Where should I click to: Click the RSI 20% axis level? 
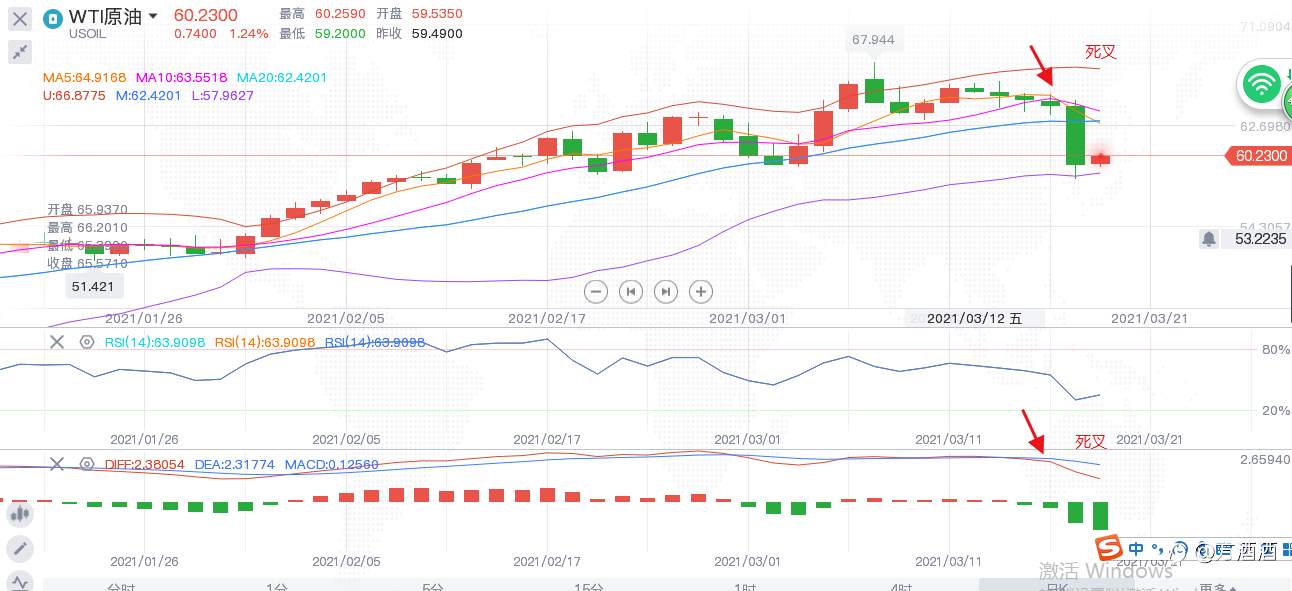coord(1276,410)
